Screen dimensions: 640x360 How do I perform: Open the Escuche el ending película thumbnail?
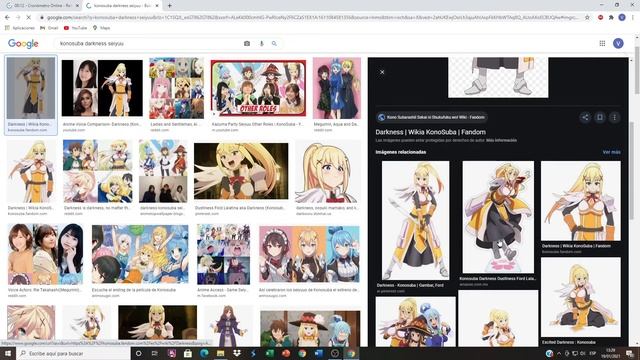tap(140, 254)
